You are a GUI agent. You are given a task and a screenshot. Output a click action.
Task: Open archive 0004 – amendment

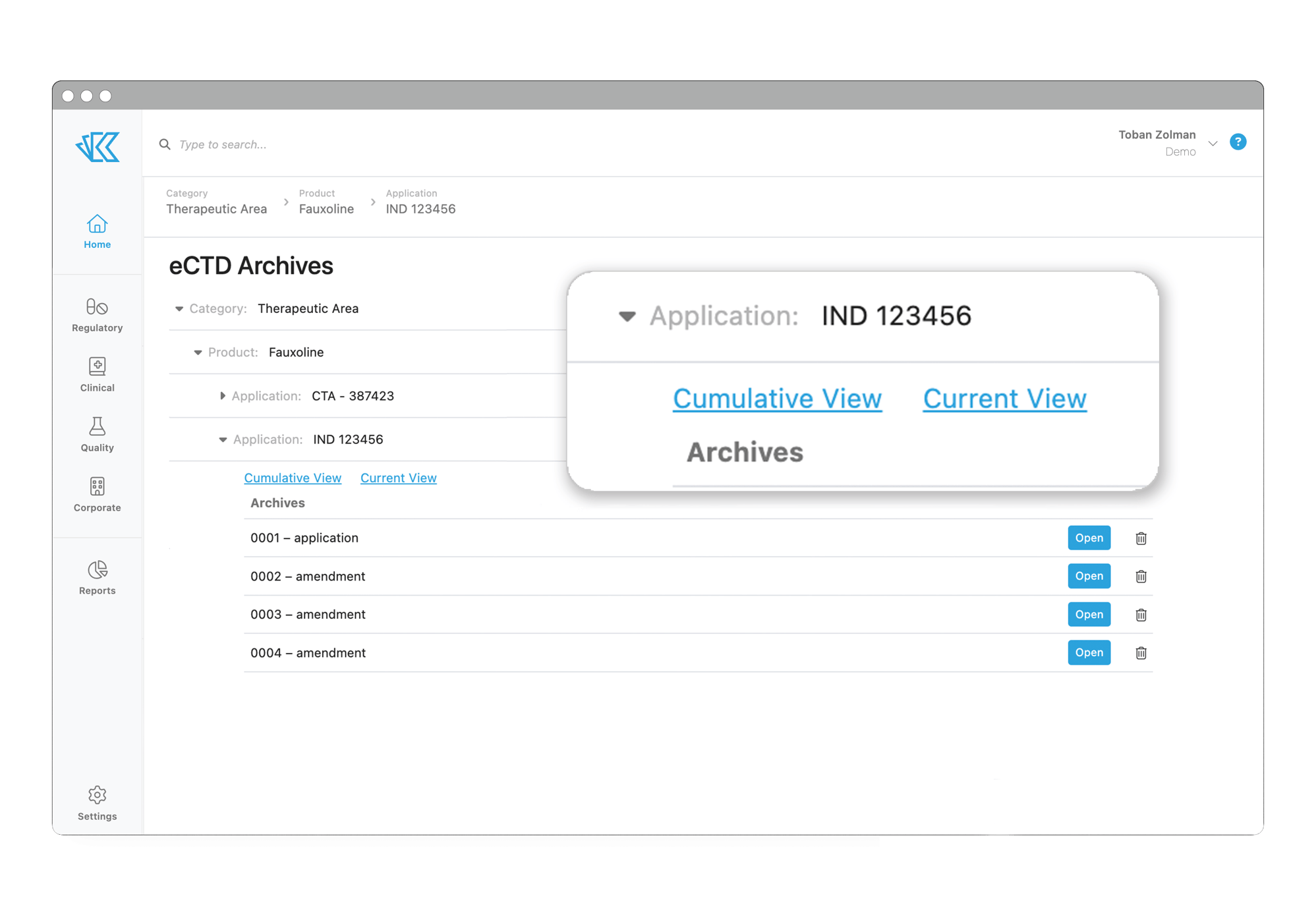point(1089,652)
